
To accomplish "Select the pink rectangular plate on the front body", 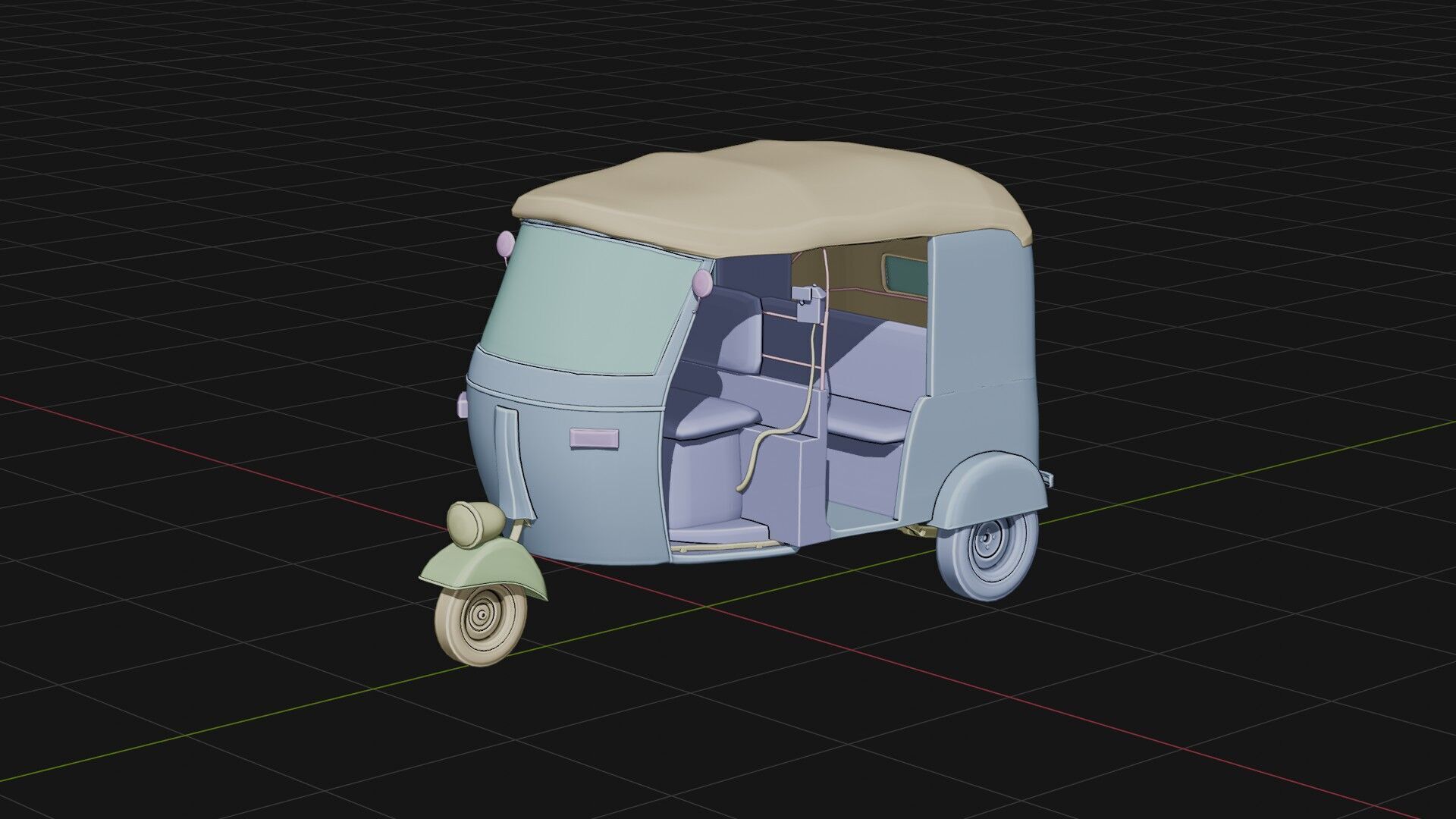I will click(595, 438).
